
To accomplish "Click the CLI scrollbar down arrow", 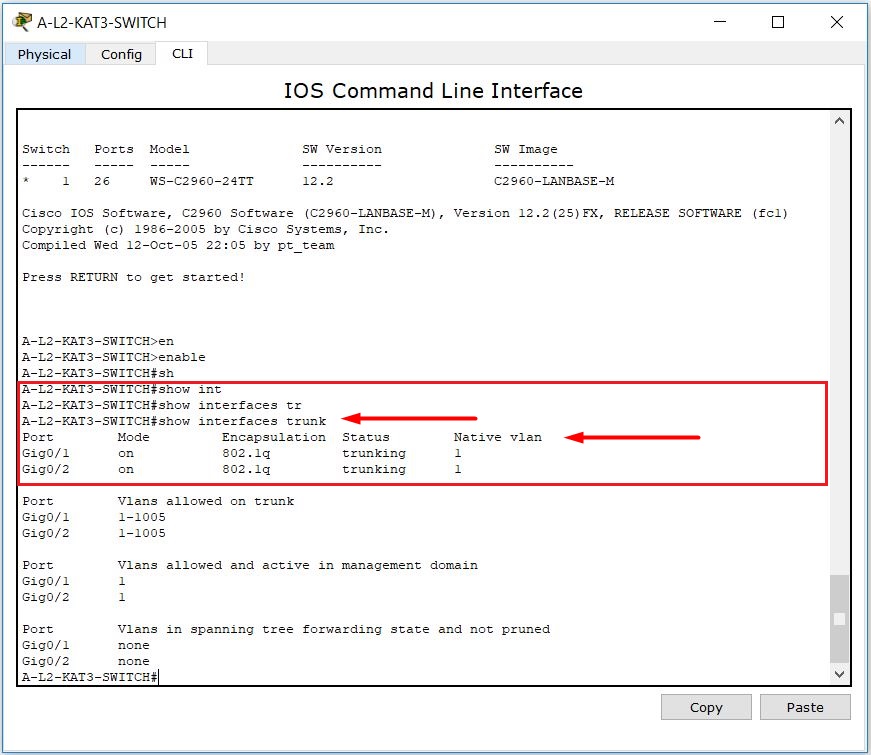I will pyautogui.click(x=839, y=674).
